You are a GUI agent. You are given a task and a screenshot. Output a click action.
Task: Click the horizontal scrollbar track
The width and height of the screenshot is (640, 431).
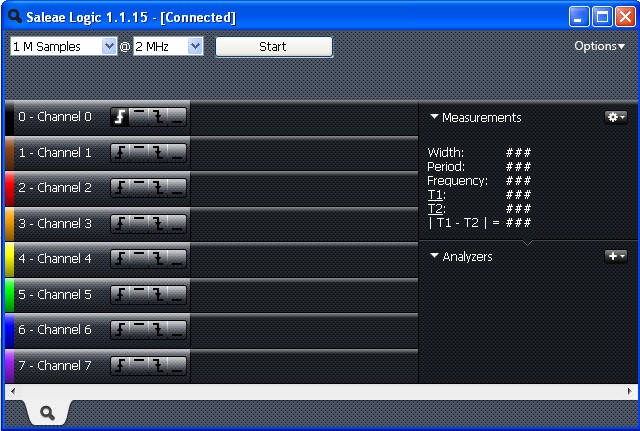(321, 391)
